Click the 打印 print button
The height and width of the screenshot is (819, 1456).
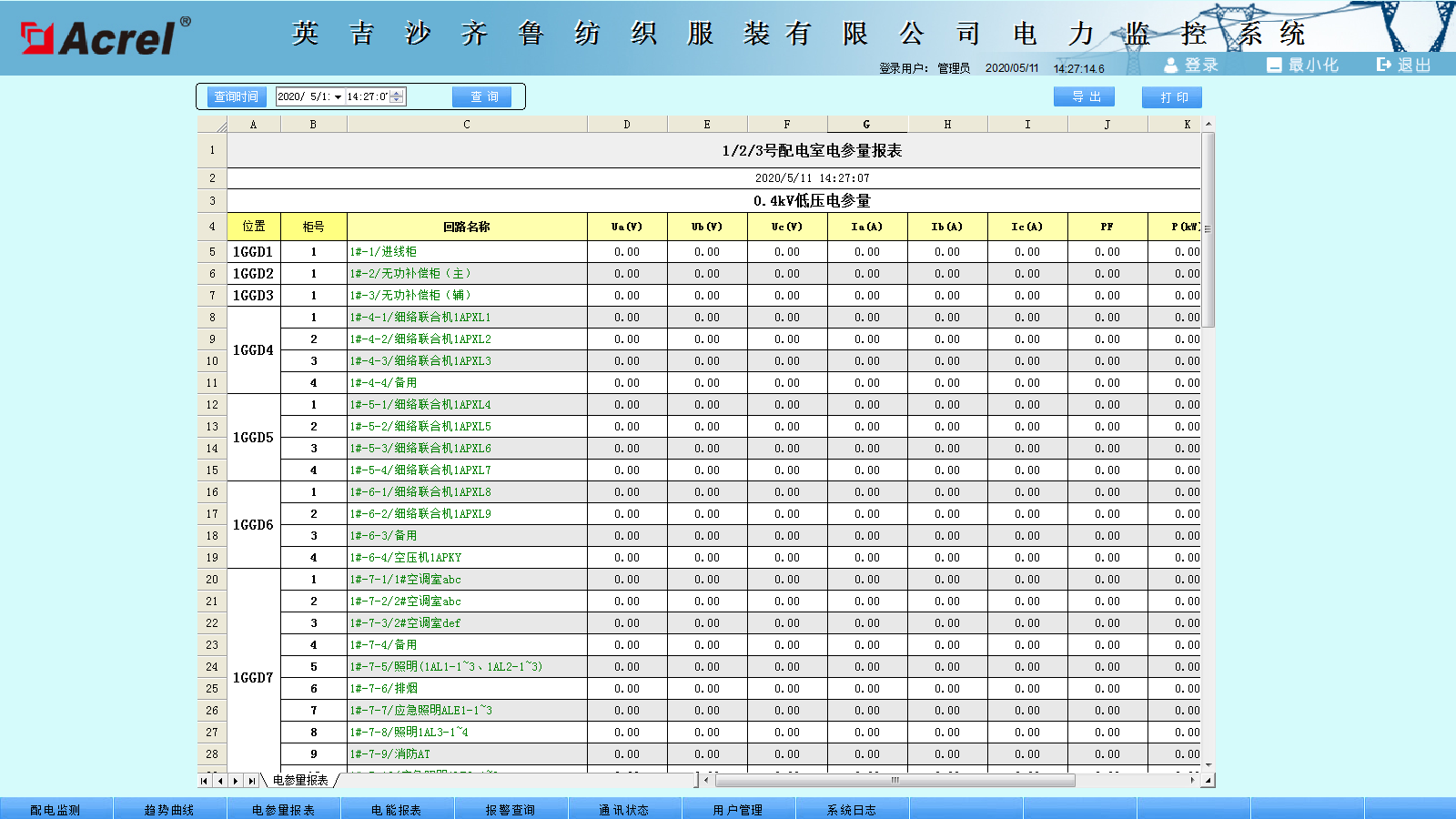(x=1172, y=97)
